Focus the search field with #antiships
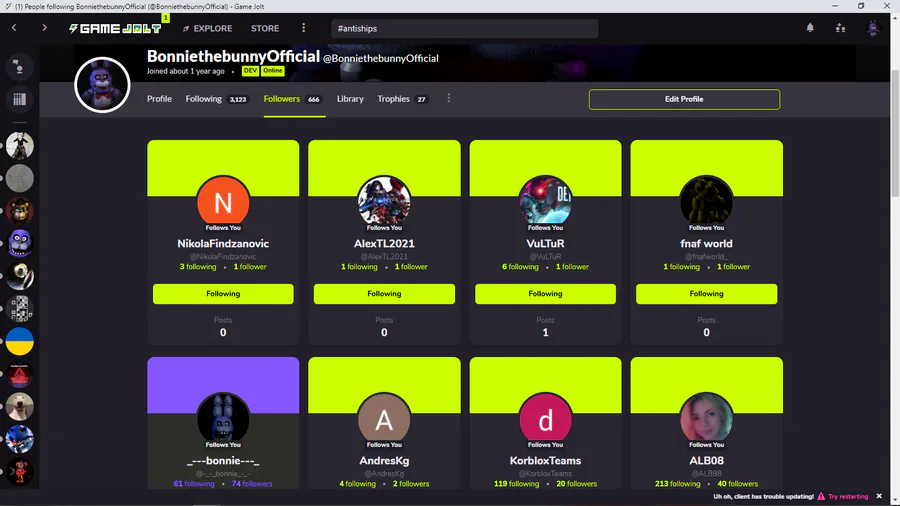Image resolution: width=900 pixels, height=506 pixels. click(464, 28)
